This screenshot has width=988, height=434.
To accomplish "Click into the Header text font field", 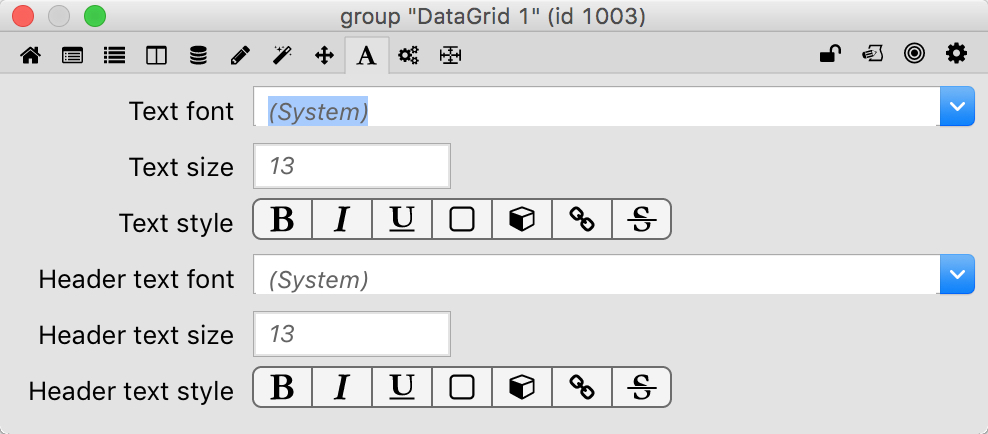I will pyautogui.click(x=596, y=274).
